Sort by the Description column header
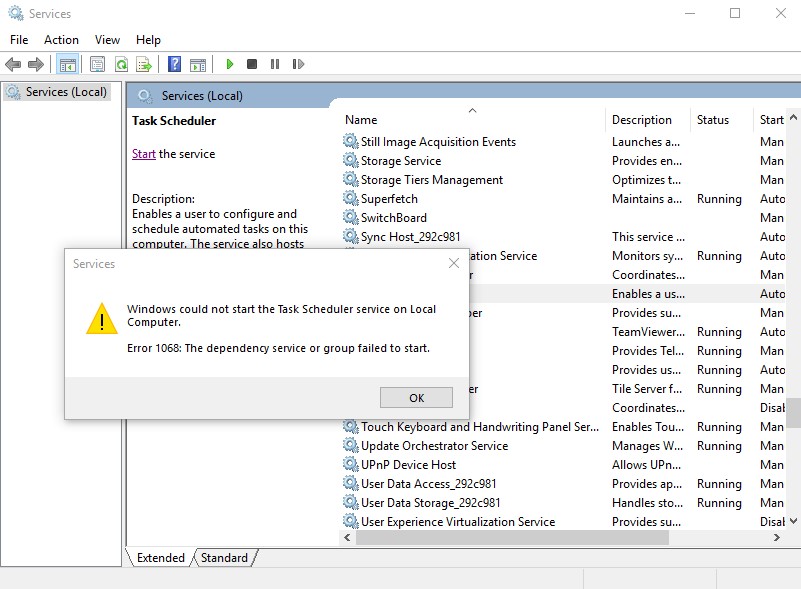 point(642,120)
